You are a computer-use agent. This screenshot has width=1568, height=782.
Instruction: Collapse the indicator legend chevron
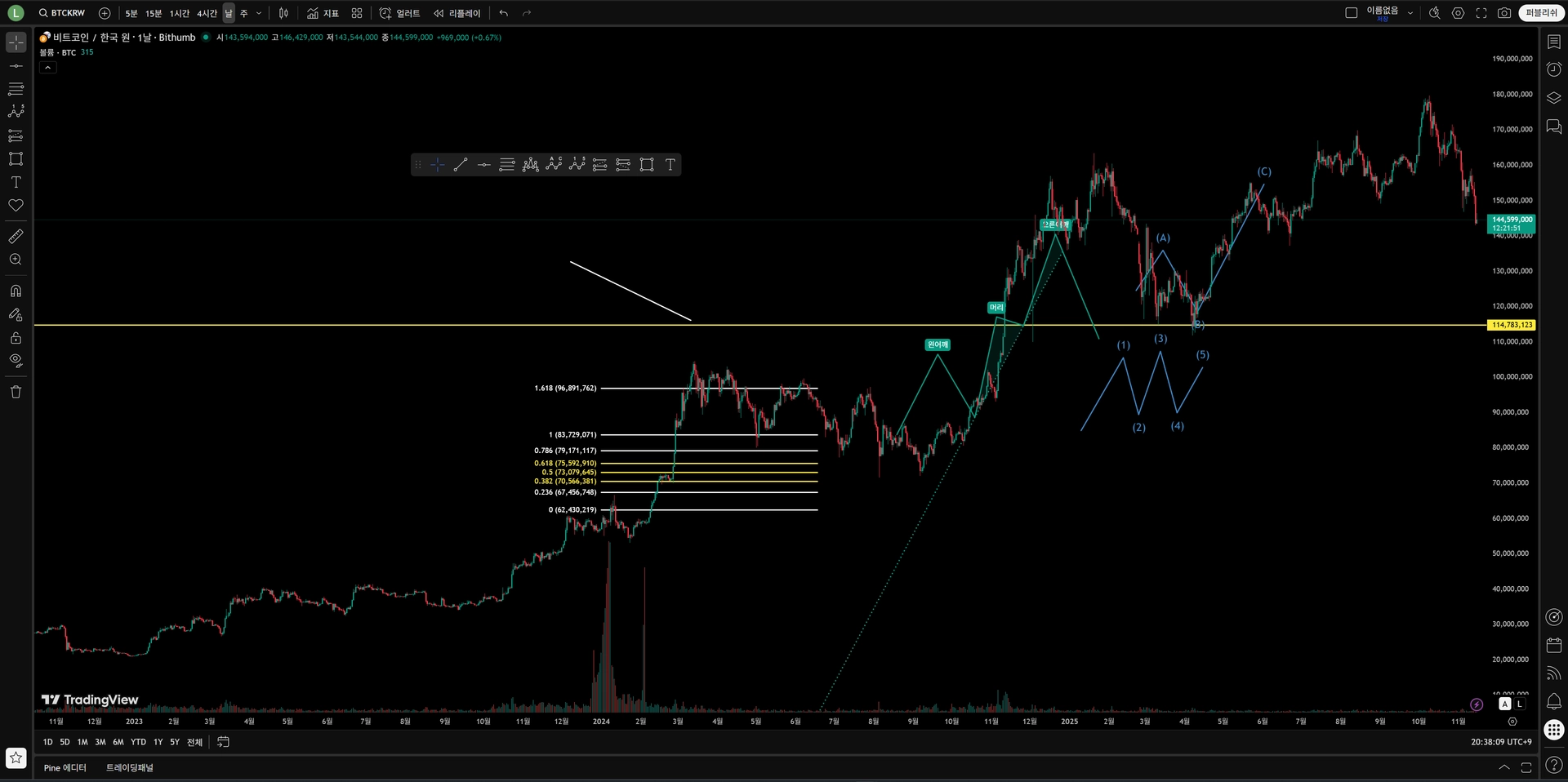(x=48, y=68)
